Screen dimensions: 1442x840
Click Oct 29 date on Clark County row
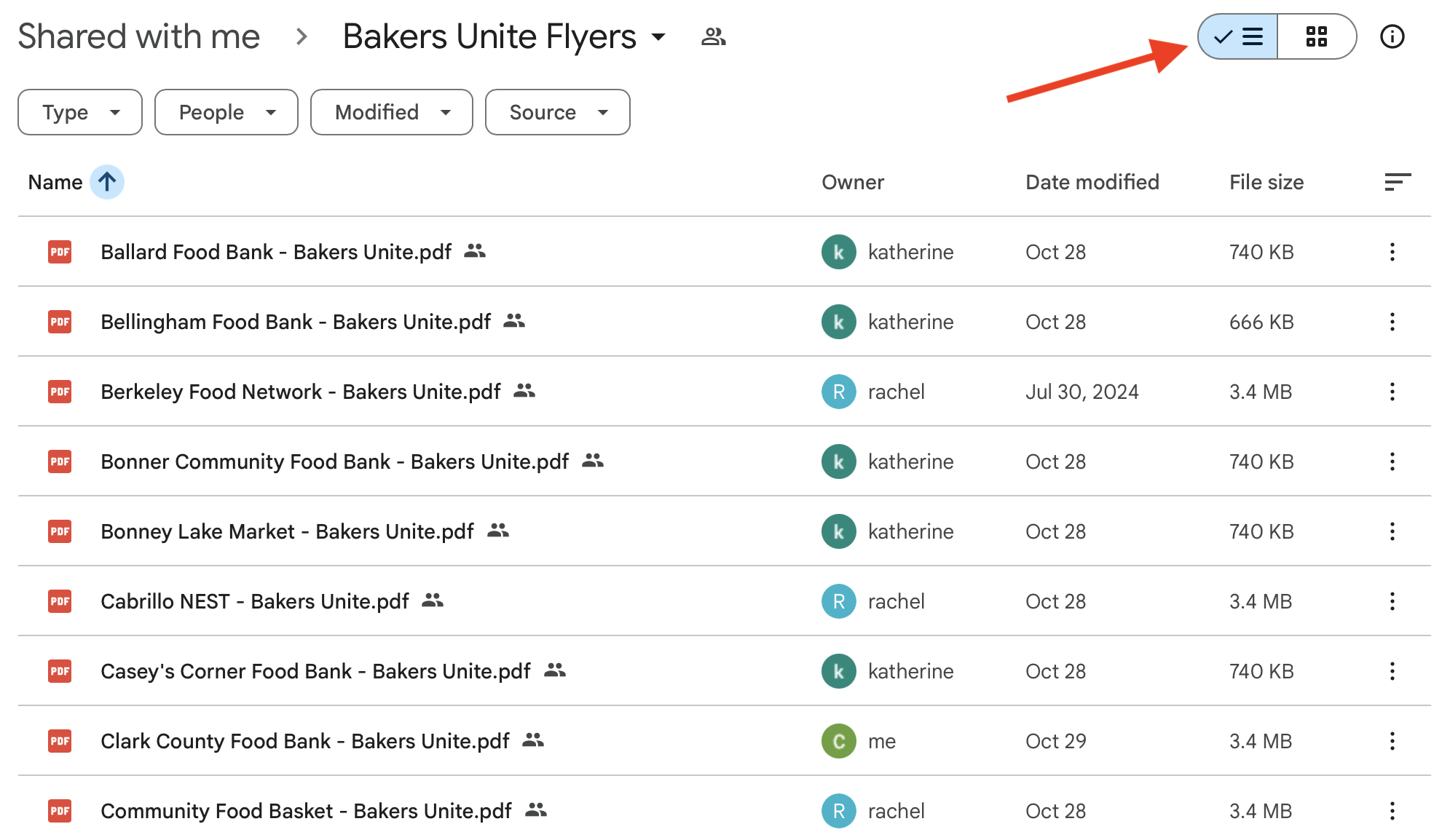click(x=1056, y=741)
